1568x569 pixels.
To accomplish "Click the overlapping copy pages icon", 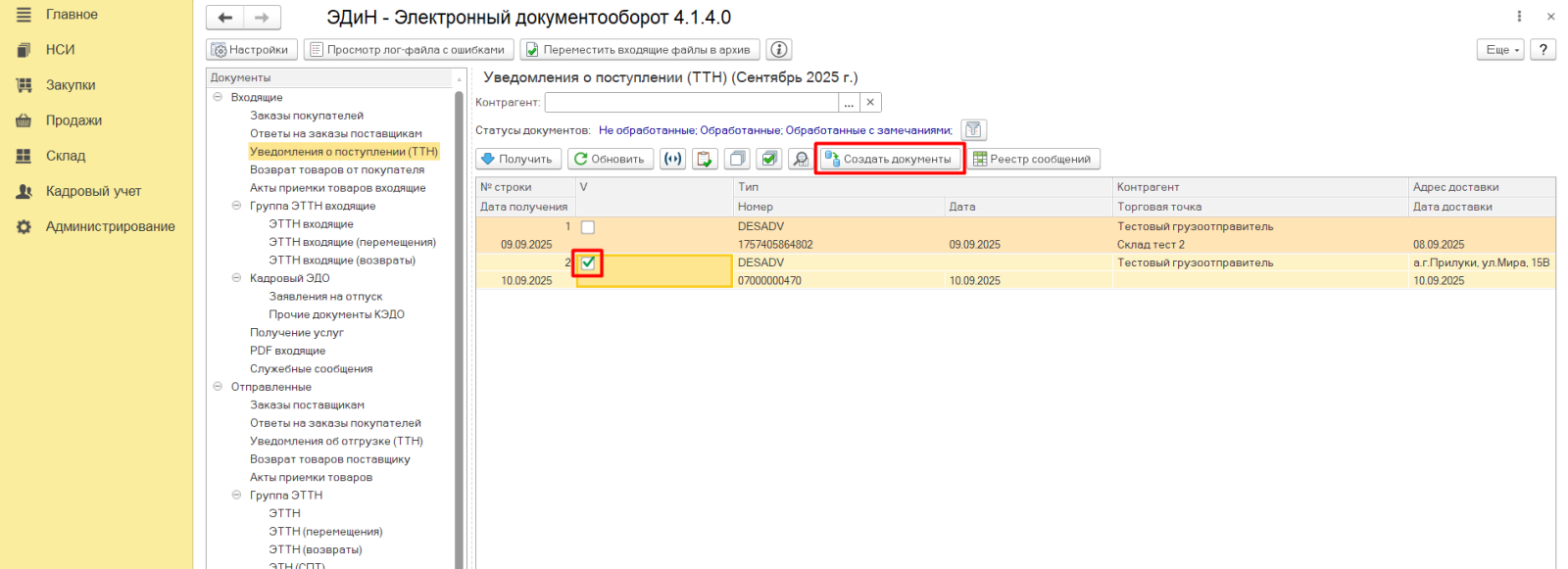I will (x=737, y=159).
